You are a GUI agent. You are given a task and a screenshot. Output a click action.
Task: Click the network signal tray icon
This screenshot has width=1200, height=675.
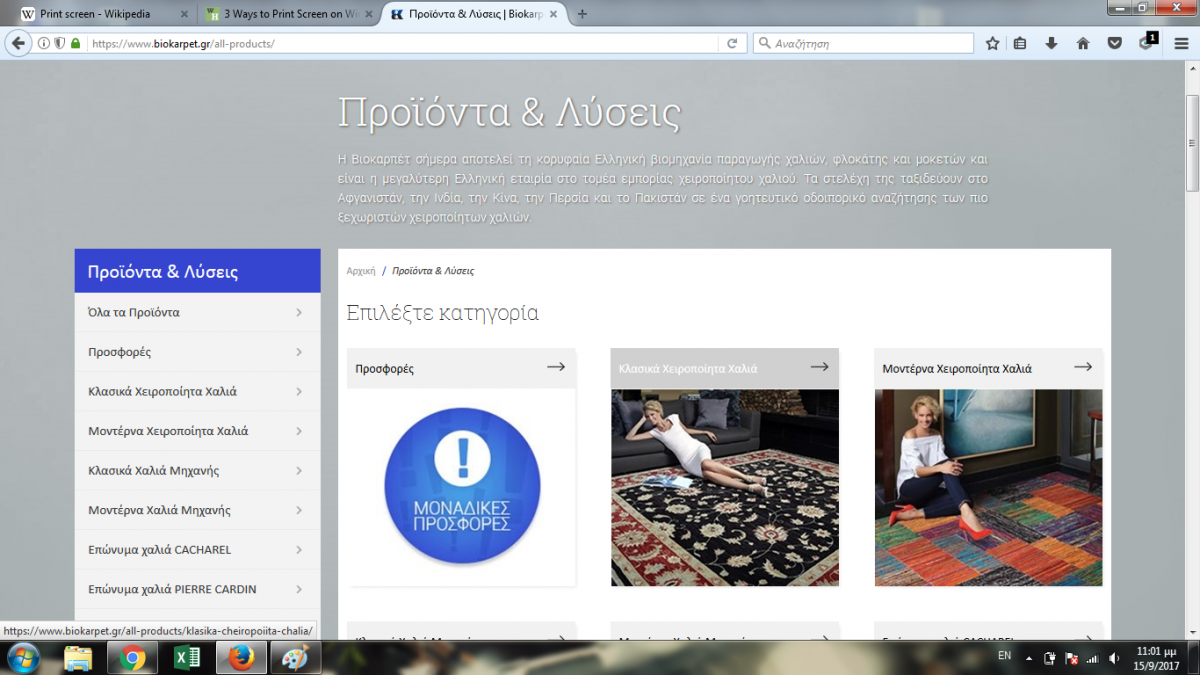coord(1091,659)
